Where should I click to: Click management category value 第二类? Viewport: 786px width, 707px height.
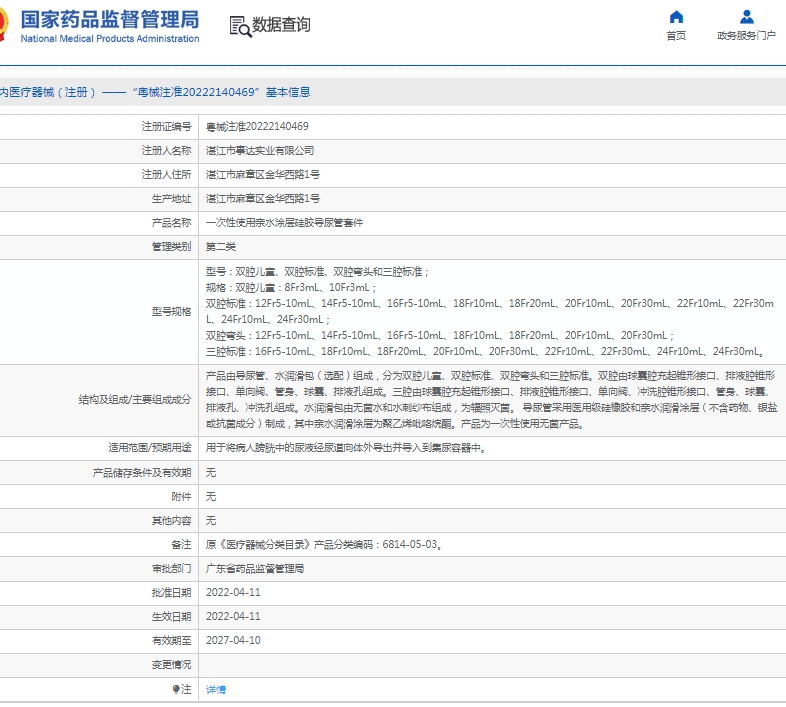pos(221,247)
